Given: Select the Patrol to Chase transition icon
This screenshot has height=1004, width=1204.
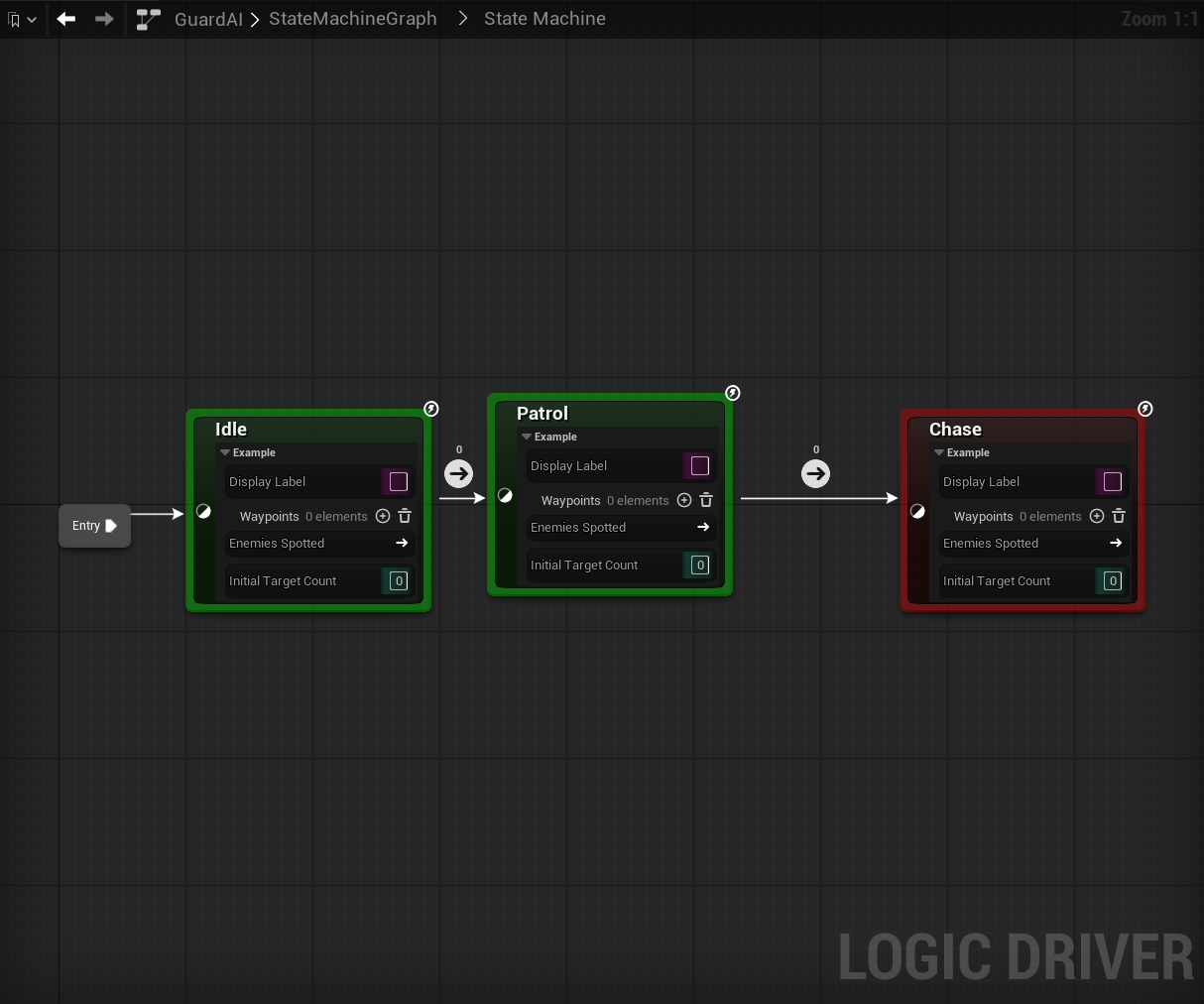Looking at the screenshot, I should (x=815, y=474).
